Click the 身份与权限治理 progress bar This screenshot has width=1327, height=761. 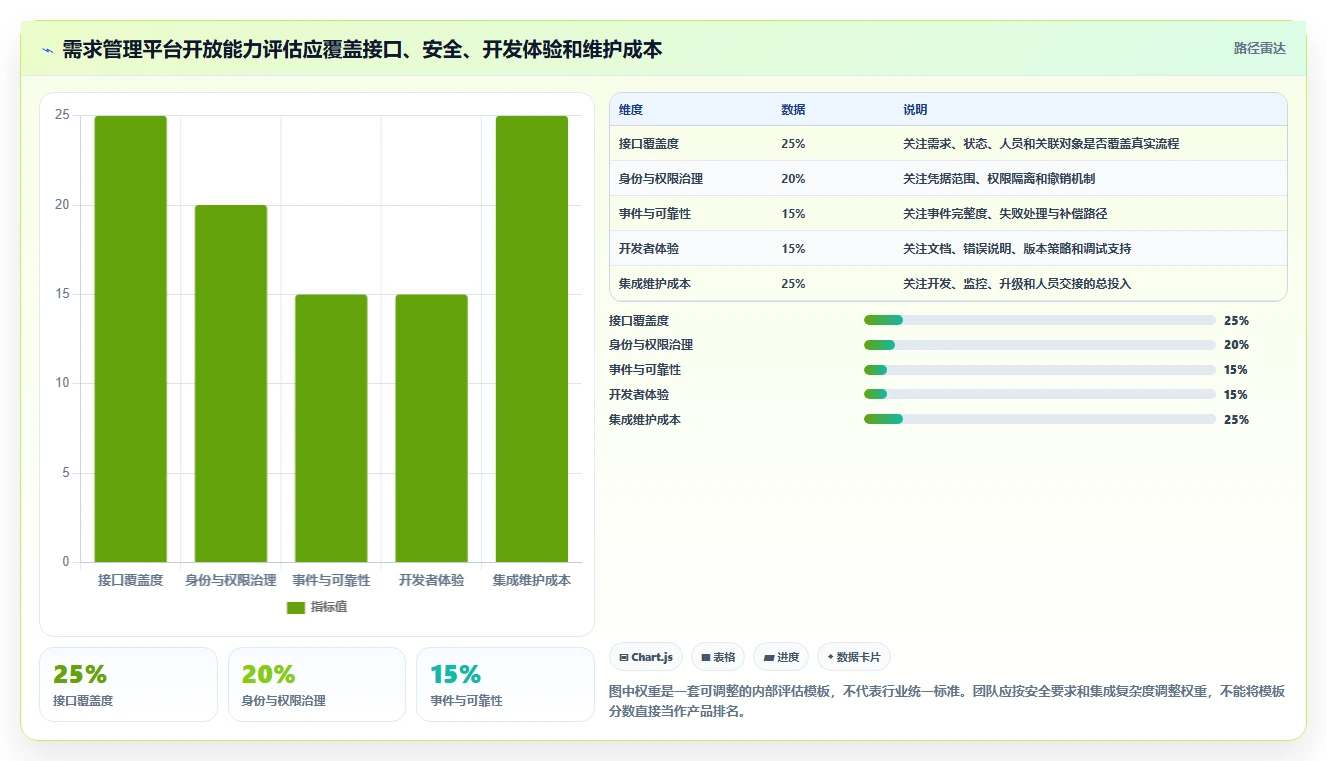1040,345
